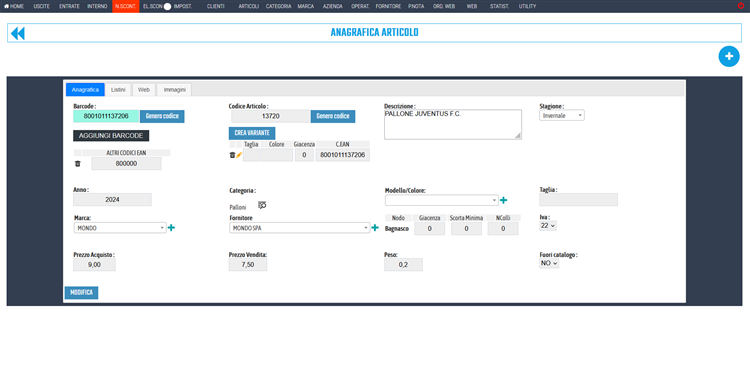Click the red power icon
The height and width of the screenshot is (370, 750).
pyautogui.click(x=741, y=6)
